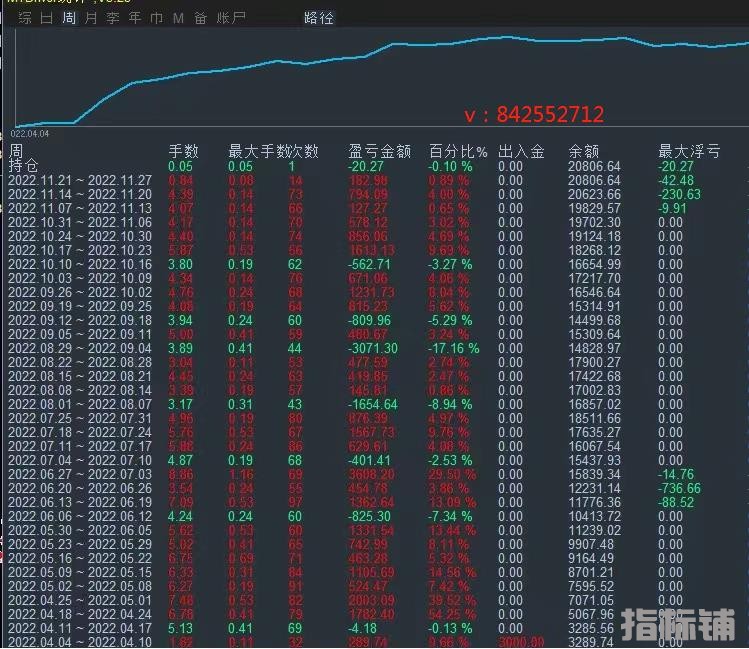The width and height of the screenshot is (749, 649).
Task: Switch to the 综 summary tab
Action: [x=25, y=18]
